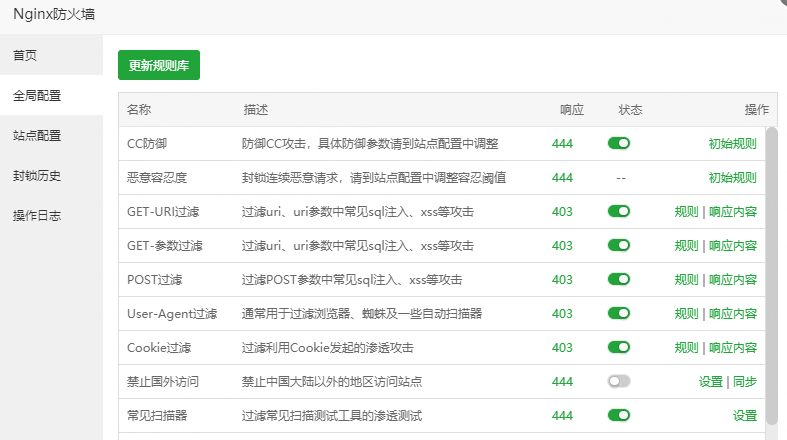
Task: Select the Cookie过滤 name cell
Action: pos(159,348)
